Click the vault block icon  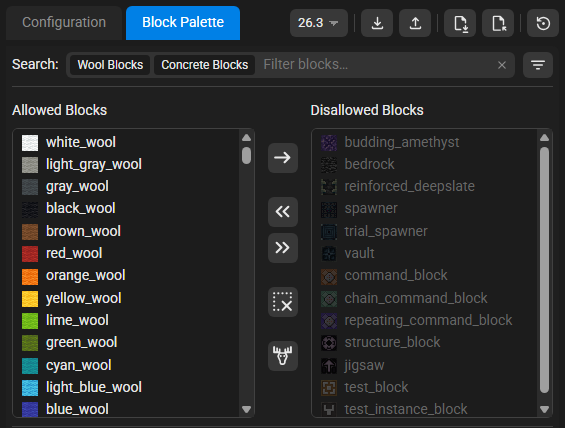329,254
